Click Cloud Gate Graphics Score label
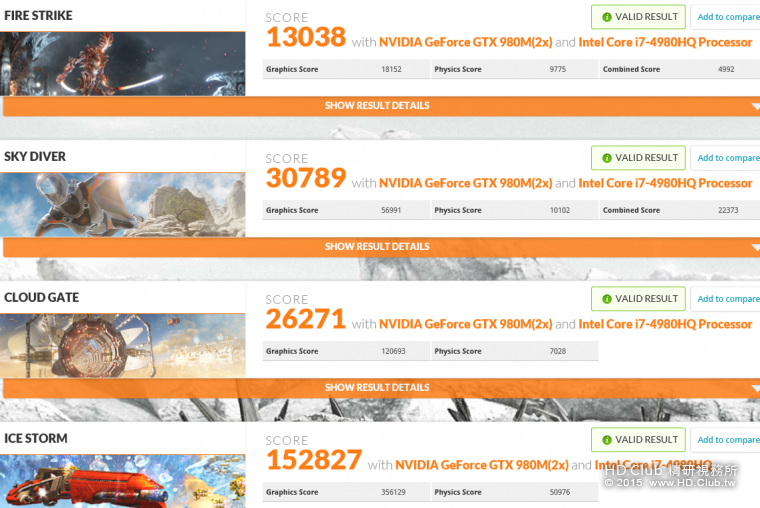Viewport: 760px width, 508px height. [x=292, y=351]
